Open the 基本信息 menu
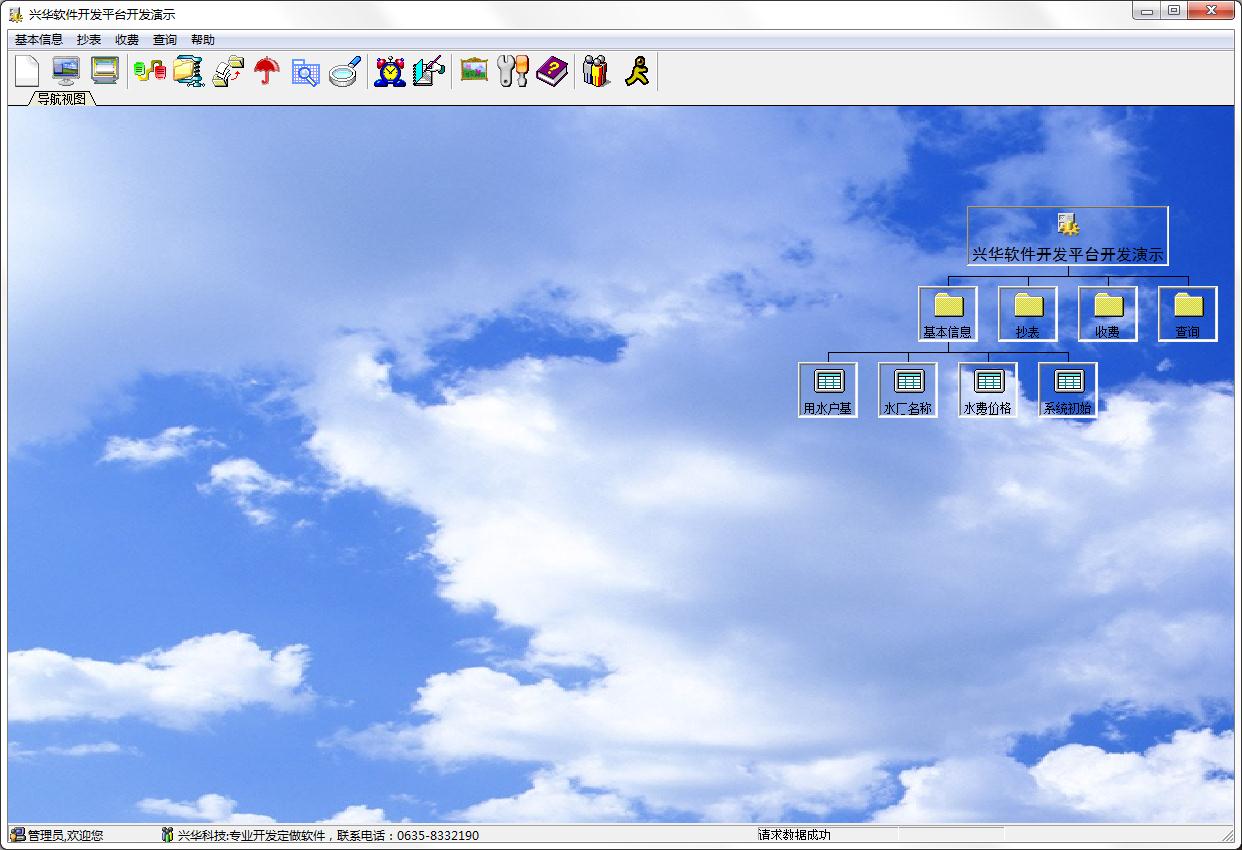 pyautogui.click(x=39, y=40)
